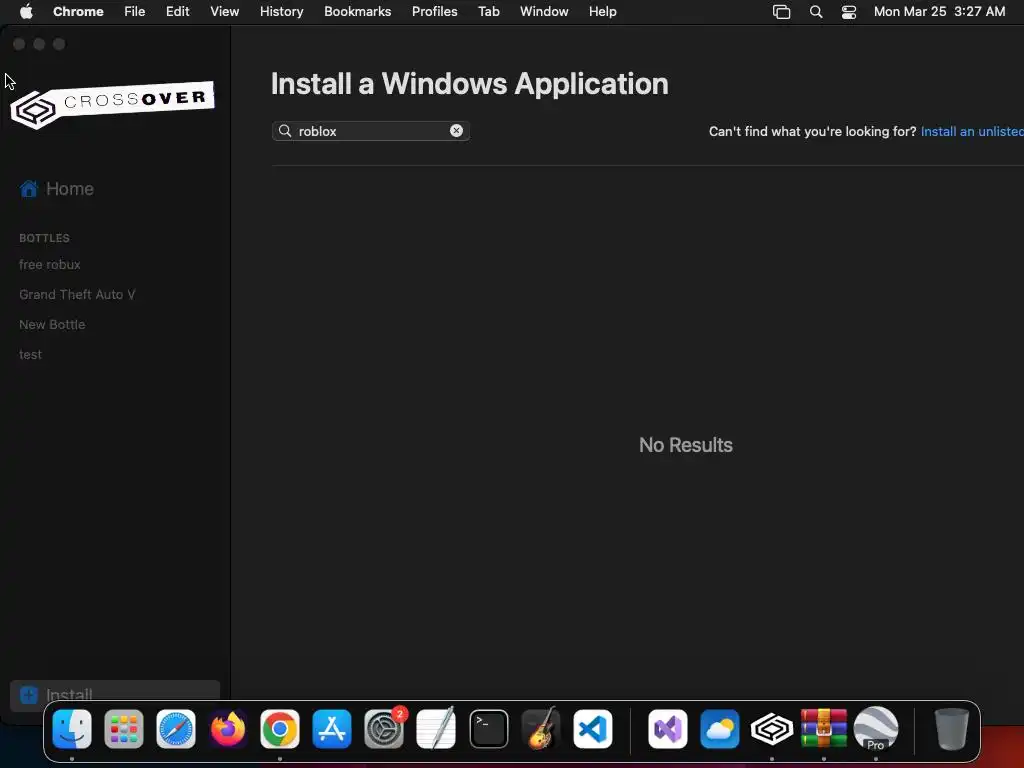Select the test bottle
Screen dimensions: 1024x768
pyautogui.click(x=30, y=355)
